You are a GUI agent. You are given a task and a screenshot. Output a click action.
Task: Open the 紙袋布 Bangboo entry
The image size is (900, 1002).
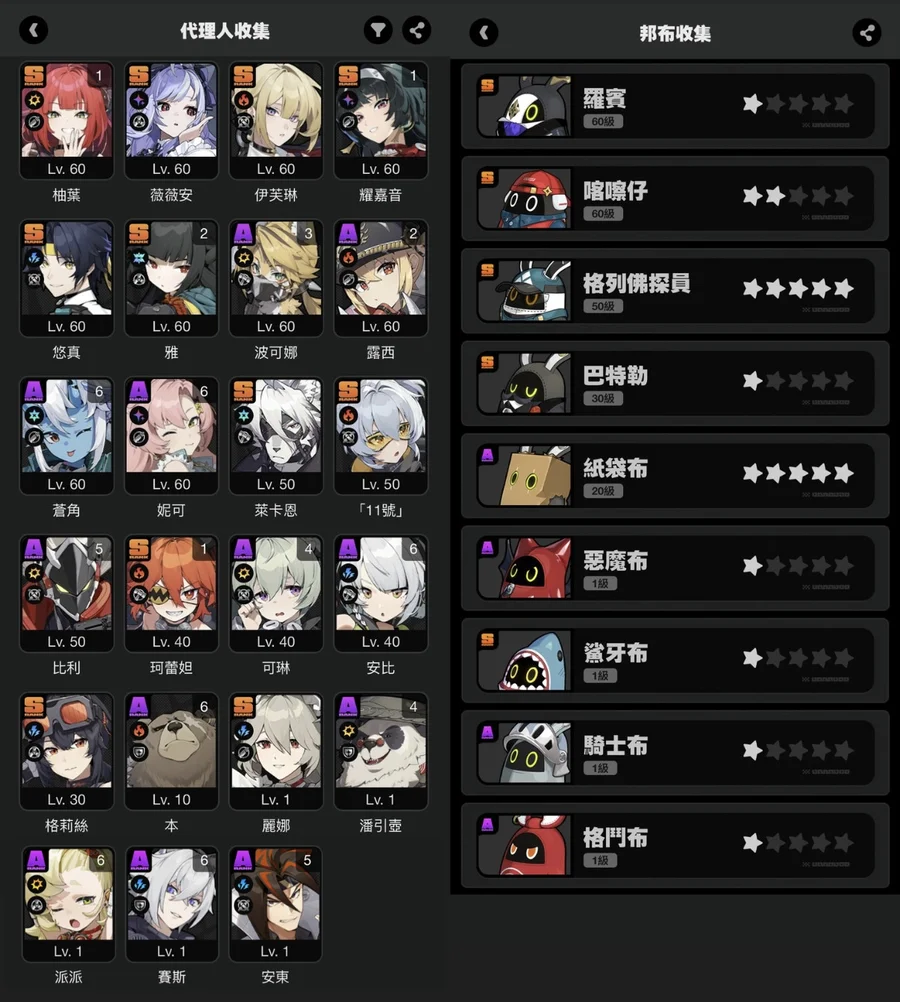[675, 475]
